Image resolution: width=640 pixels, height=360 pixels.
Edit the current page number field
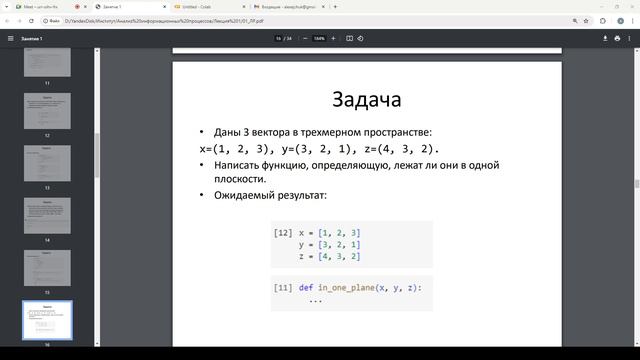tap(278, 38)
